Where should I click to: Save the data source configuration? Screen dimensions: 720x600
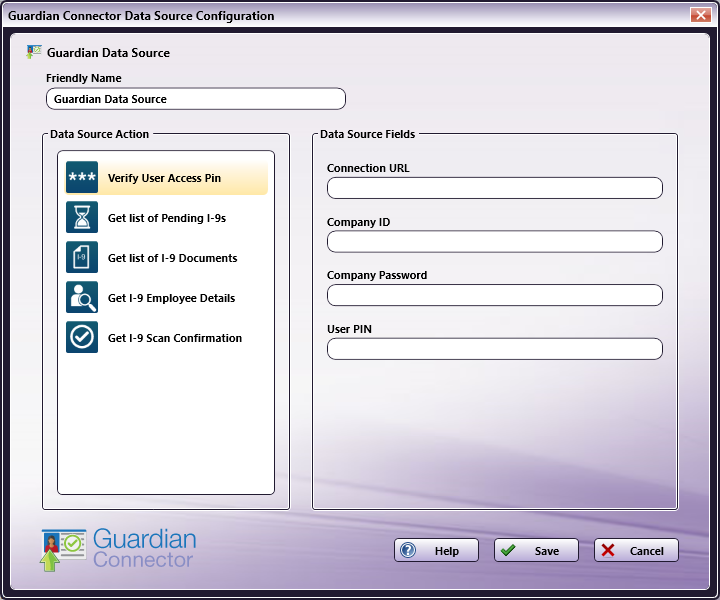536,550
